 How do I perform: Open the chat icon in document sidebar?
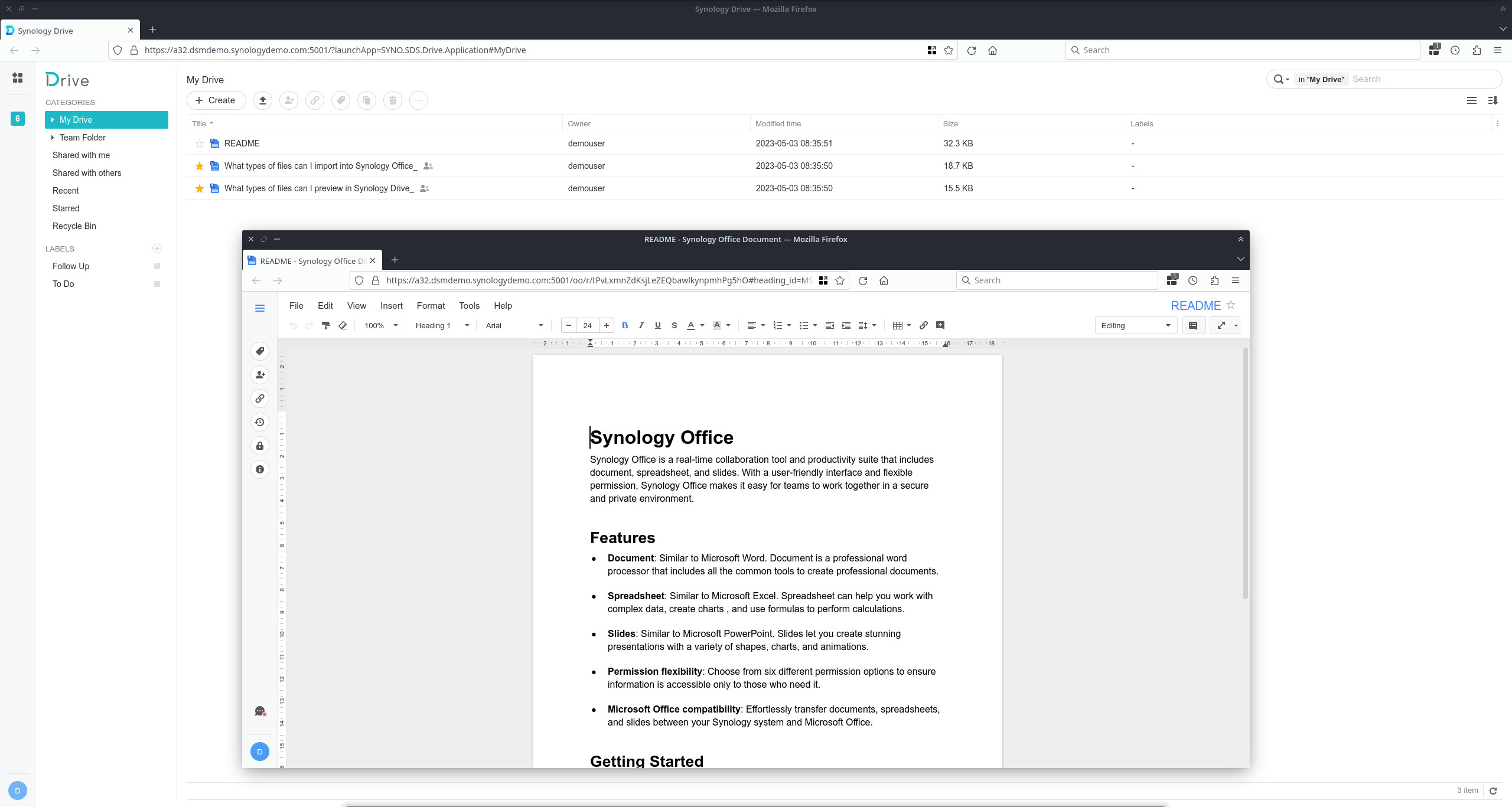click(260, 711)
